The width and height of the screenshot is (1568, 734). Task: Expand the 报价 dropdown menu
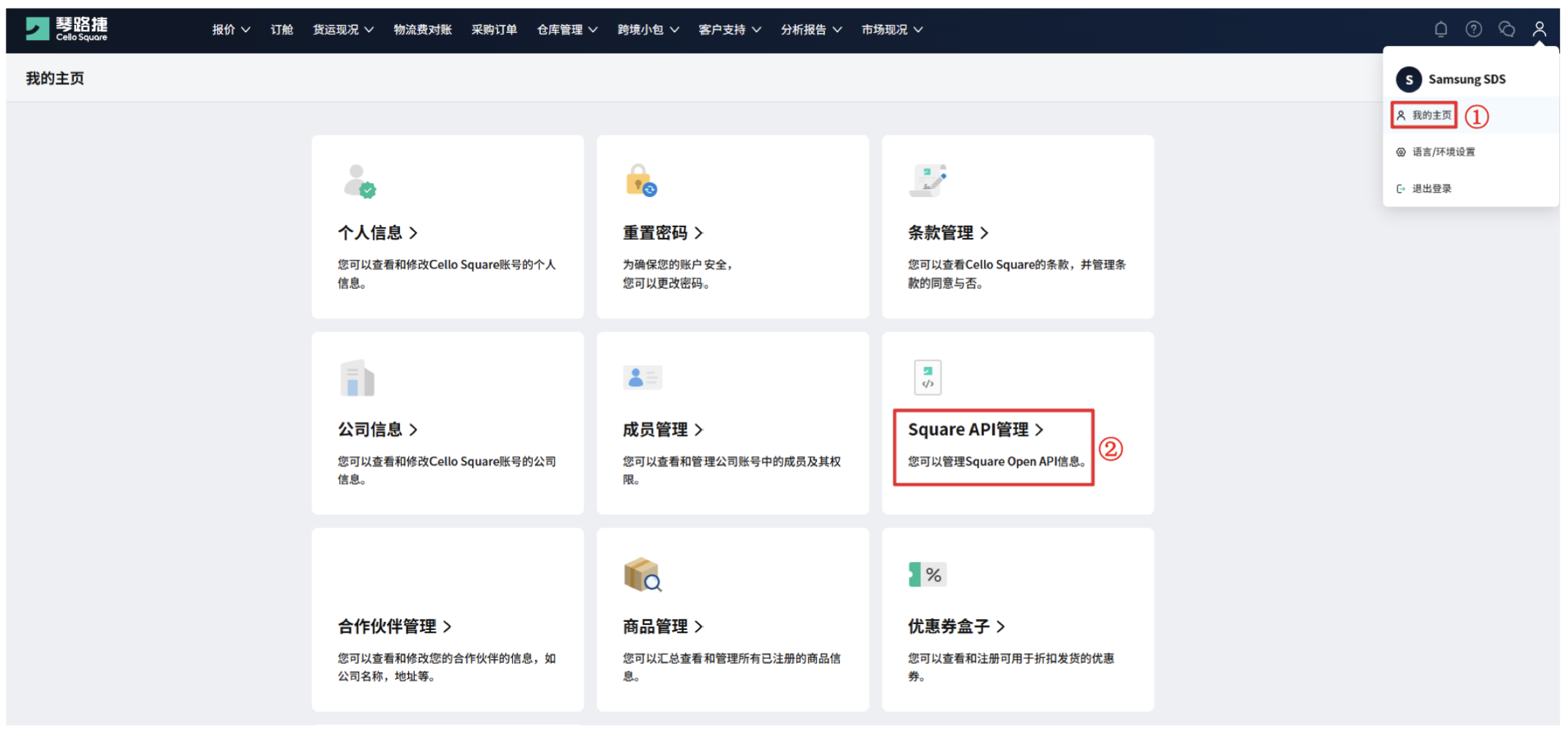click(230, 29)
